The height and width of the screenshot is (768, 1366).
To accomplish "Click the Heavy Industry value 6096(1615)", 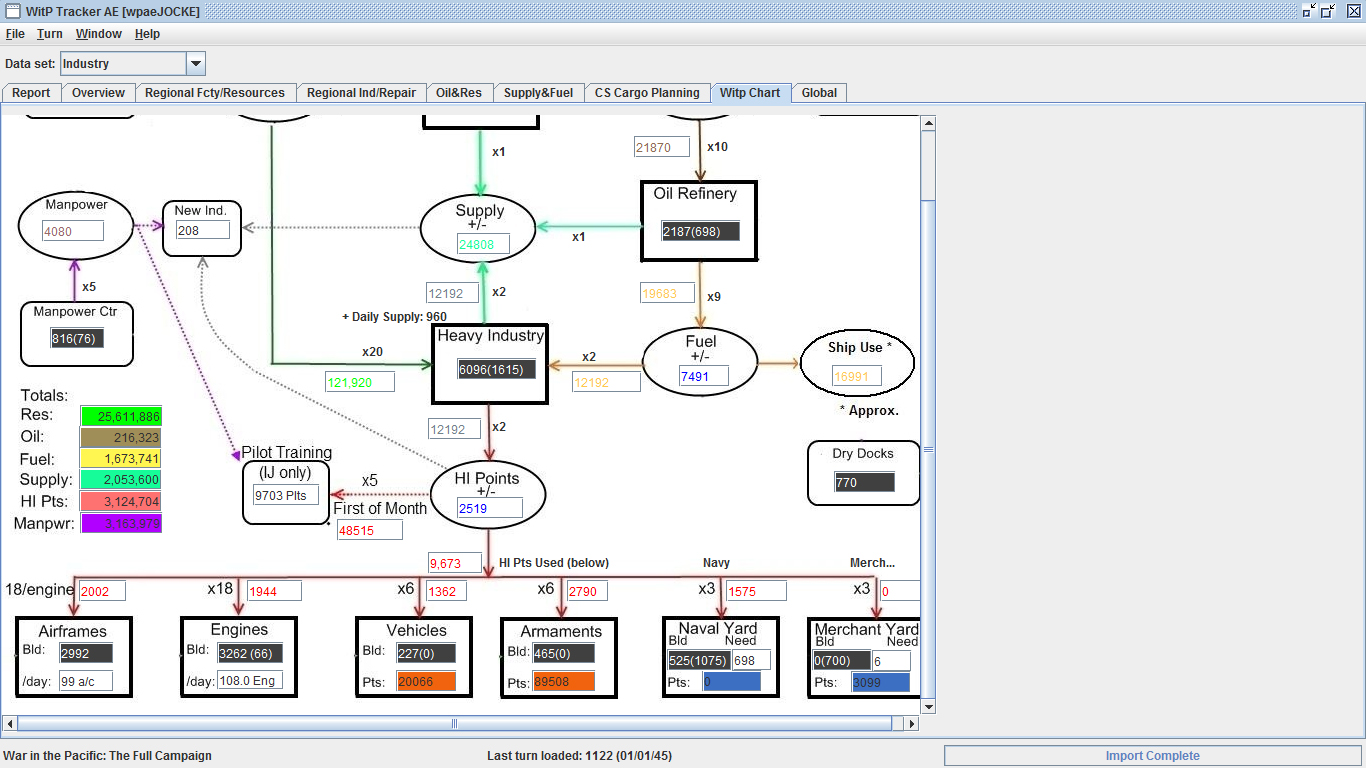I will (497, 369).
